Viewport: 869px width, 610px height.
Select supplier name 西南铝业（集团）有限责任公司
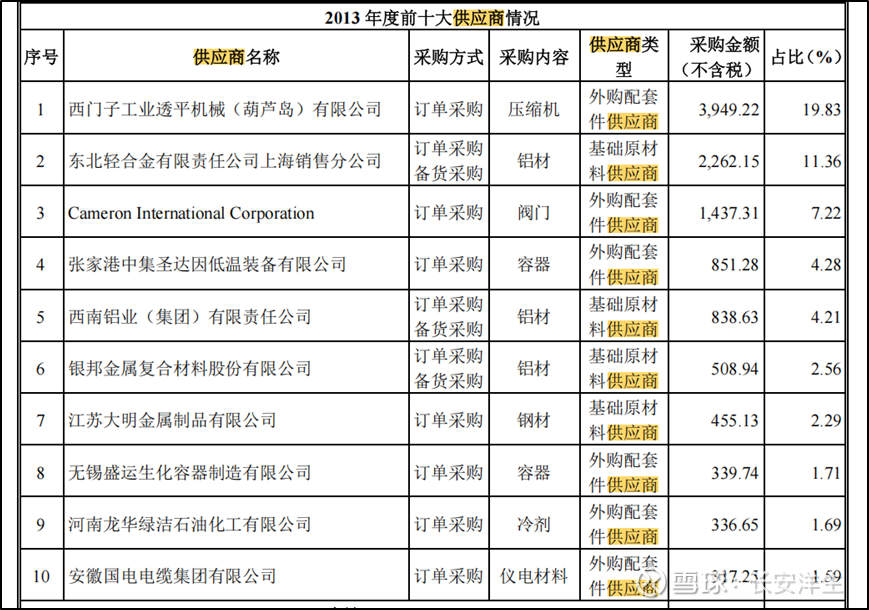point(190,317)
